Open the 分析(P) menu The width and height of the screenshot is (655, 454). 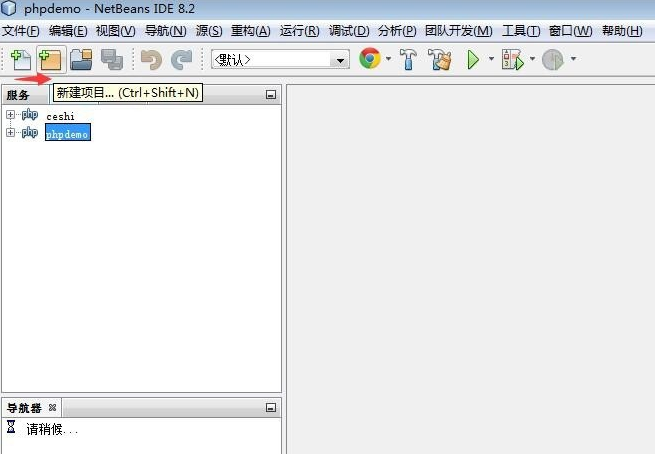(x=397, y=31)
